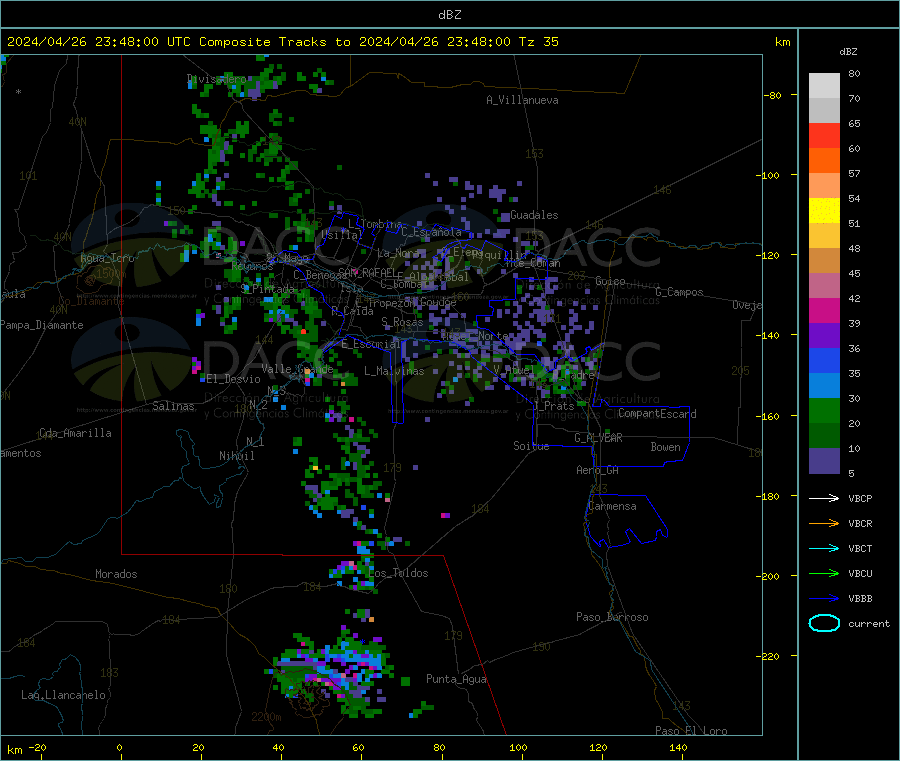This screenshot has width=900, height=761.
Task: Select the red 60 dBZ color swatch
Action: [824, 135]
